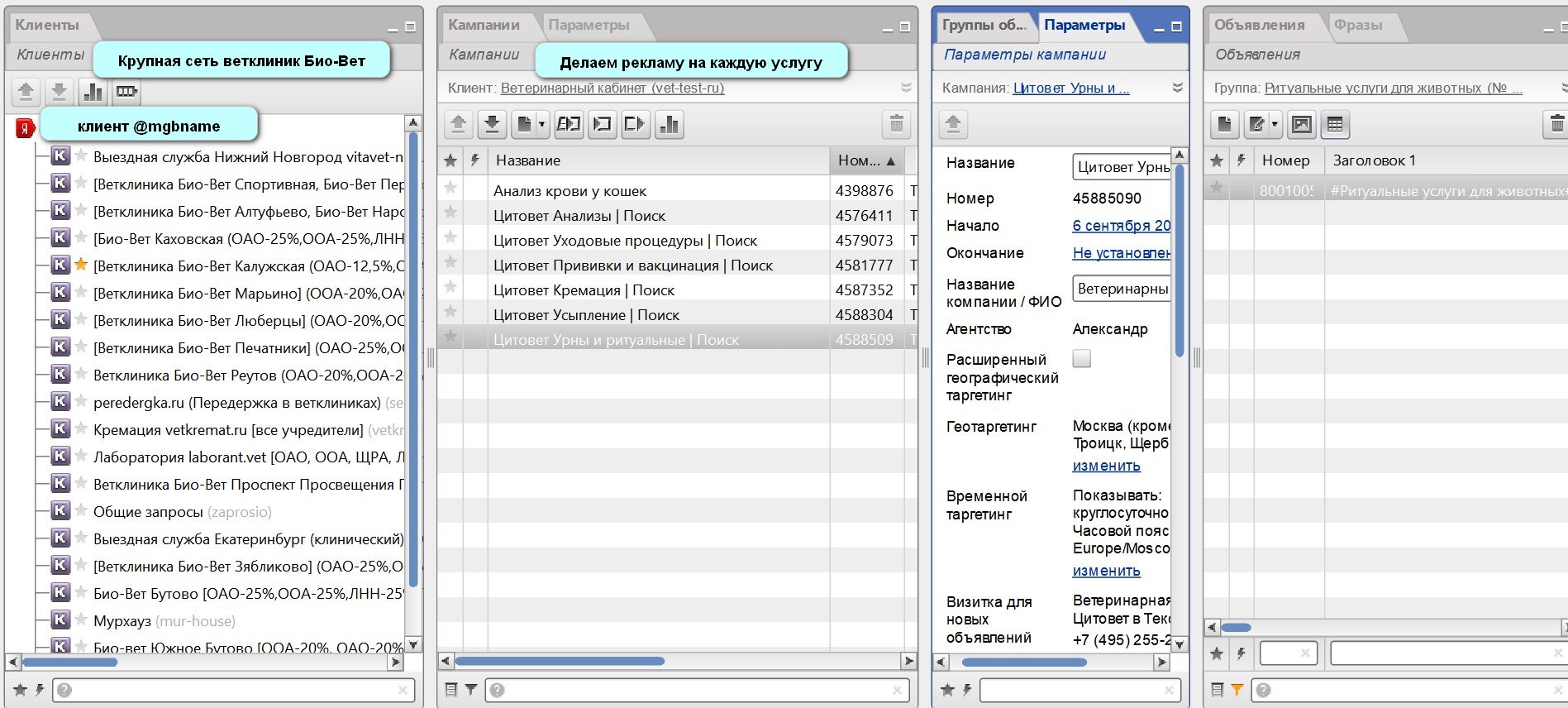The height and width of the screenshot is (708, 1568).
Task: Click the orange filter icon below Ads list
Action: tap(1237, 689)
